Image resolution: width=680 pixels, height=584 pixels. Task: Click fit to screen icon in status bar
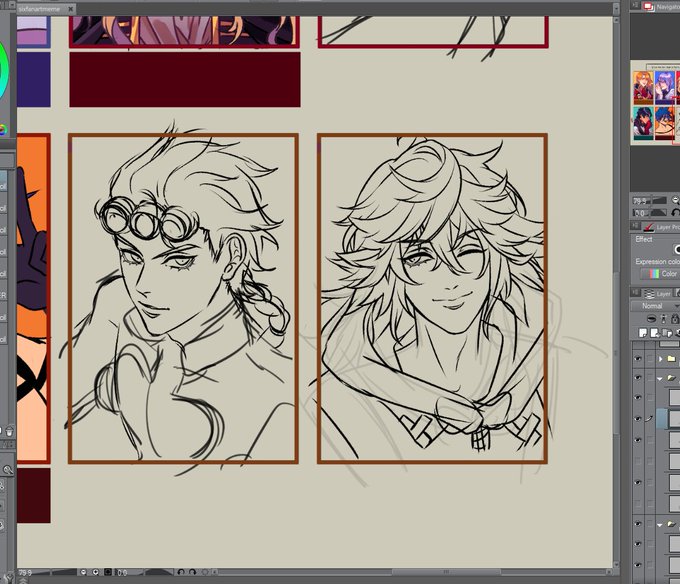[108, 572]
